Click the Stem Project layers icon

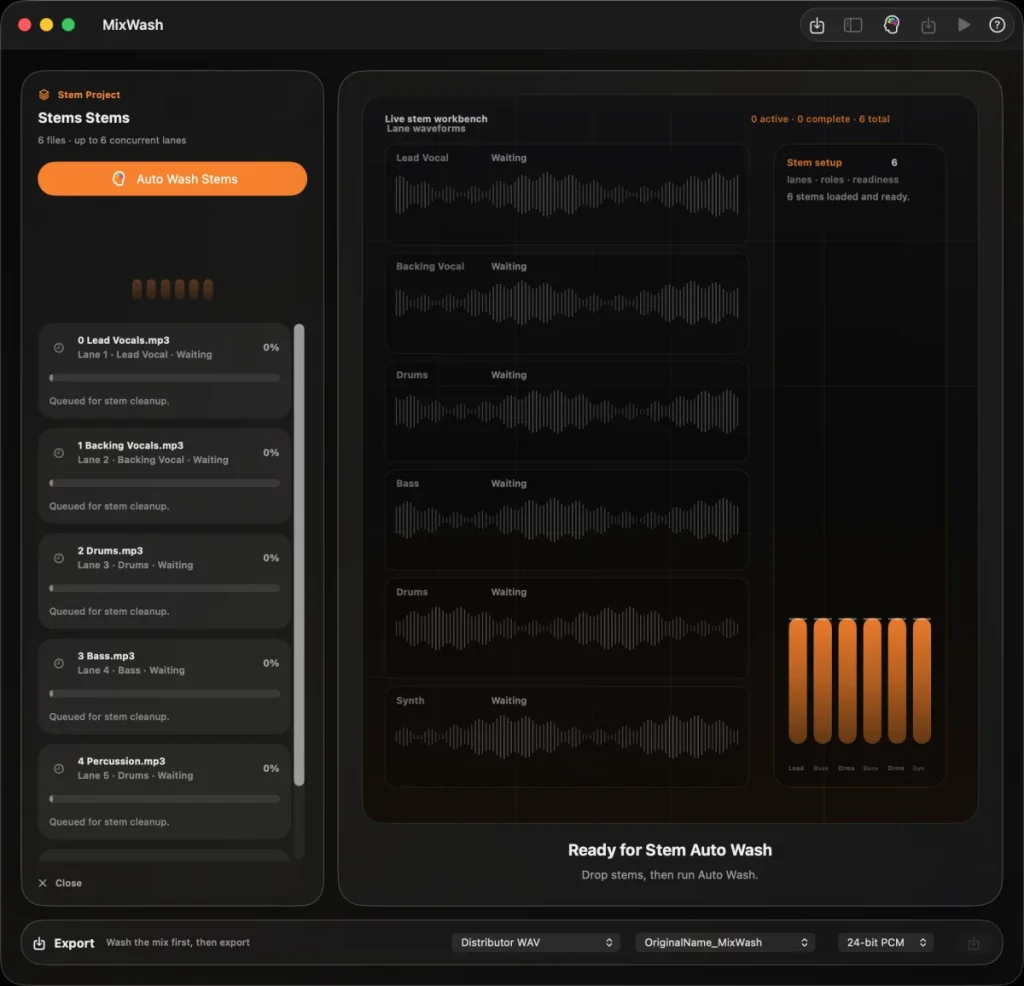(x=44, y=95)
